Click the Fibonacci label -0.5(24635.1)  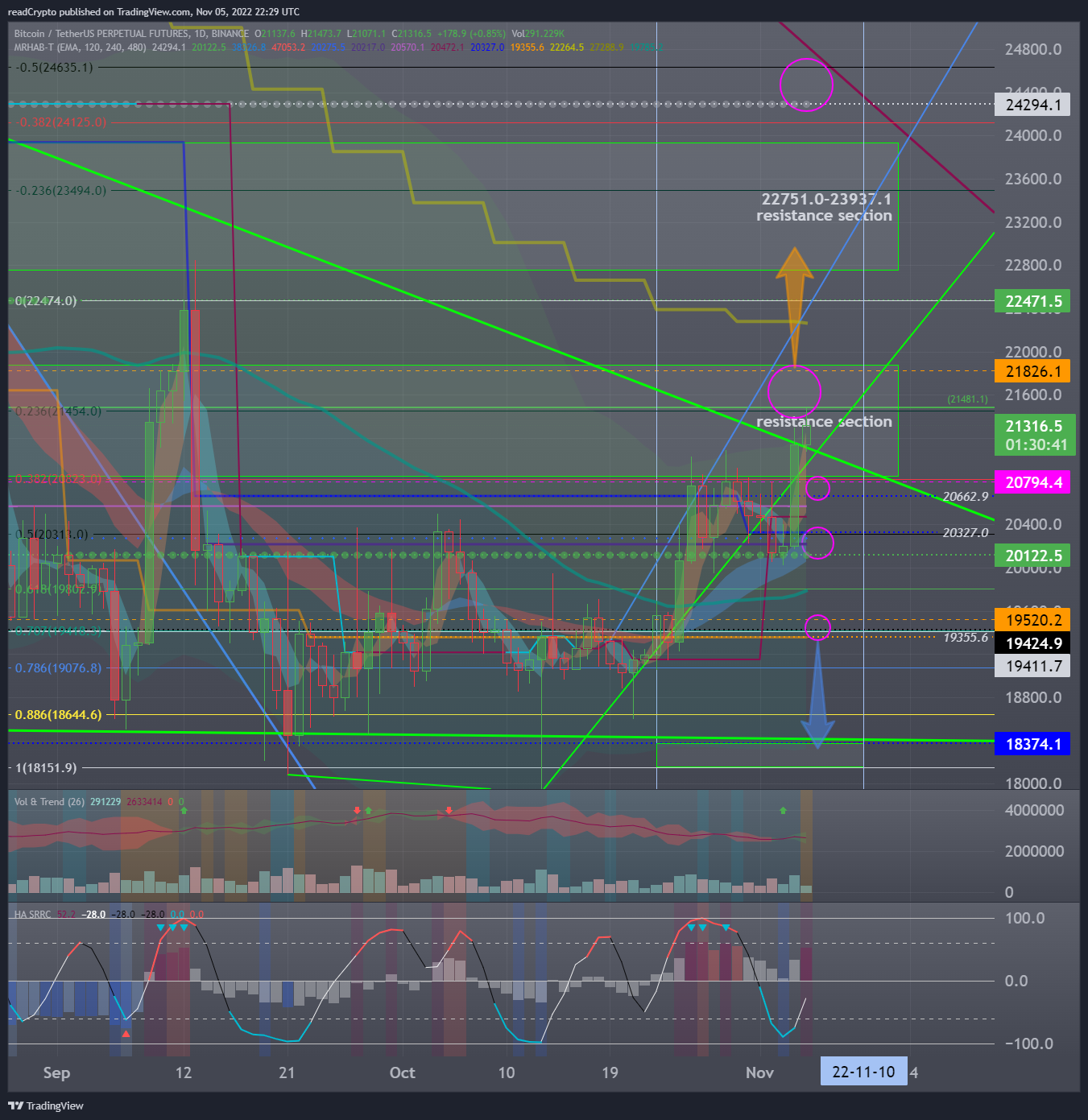point(54,68)
